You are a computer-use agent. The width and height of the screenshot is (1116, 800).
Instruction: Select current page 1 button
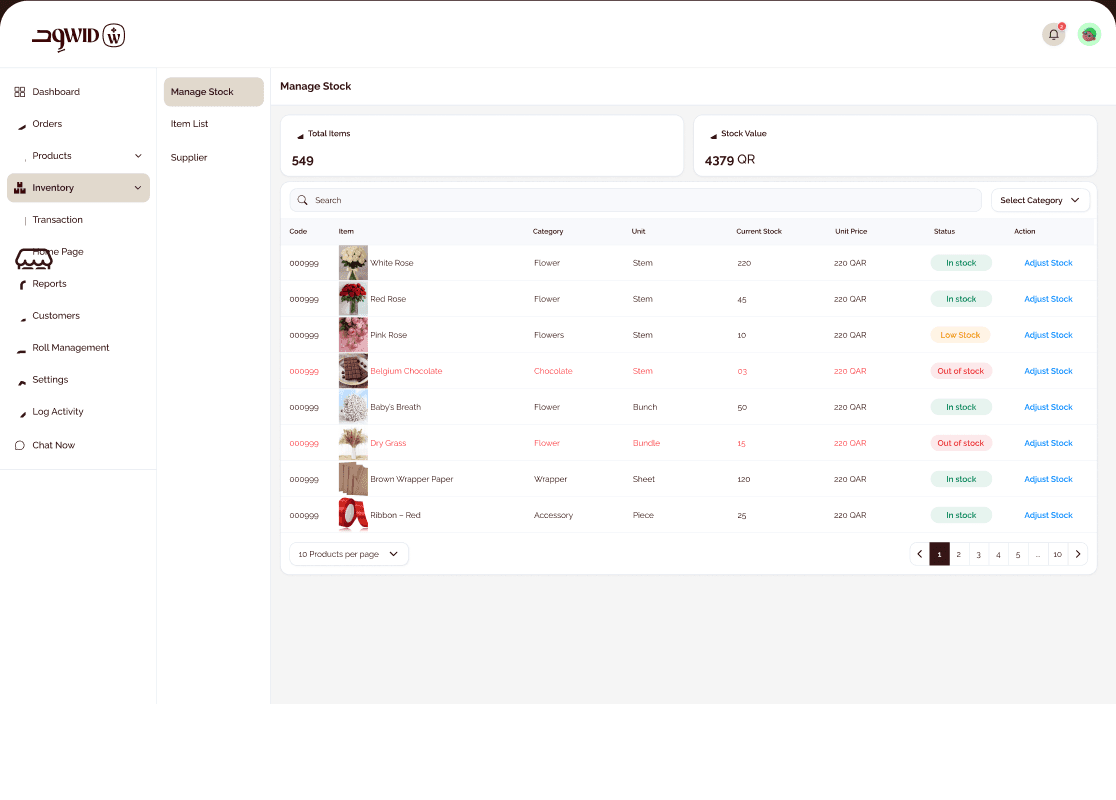coord(939,554)
